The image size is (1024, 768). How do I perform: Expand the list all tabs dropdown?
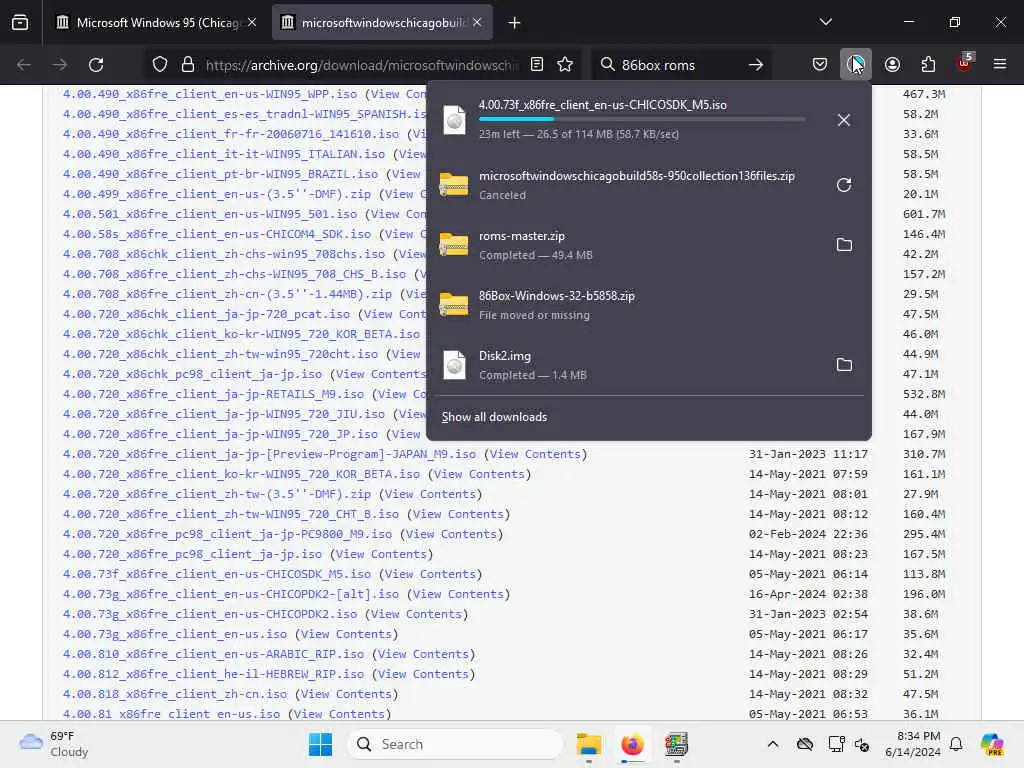point(825,22)
